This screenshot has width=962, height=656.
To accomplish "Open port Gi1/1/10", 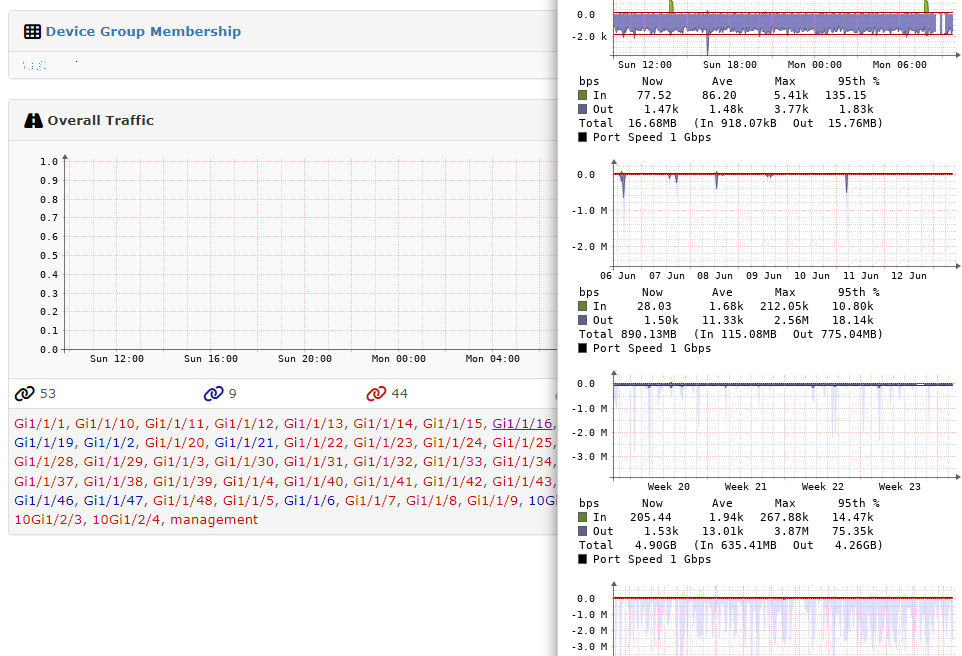I will click(x=104, y=423).
